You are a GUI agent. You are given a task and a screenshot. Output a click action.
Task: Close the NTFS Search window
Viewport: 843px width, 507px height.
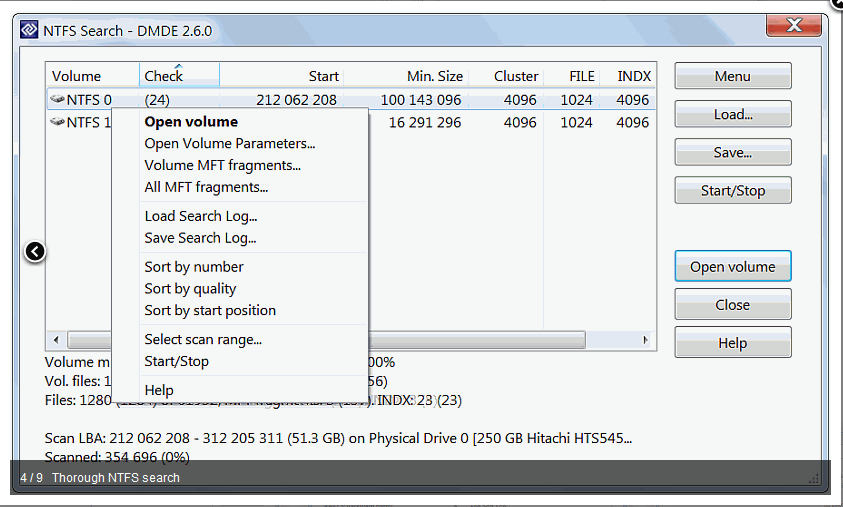pos(794,25)
